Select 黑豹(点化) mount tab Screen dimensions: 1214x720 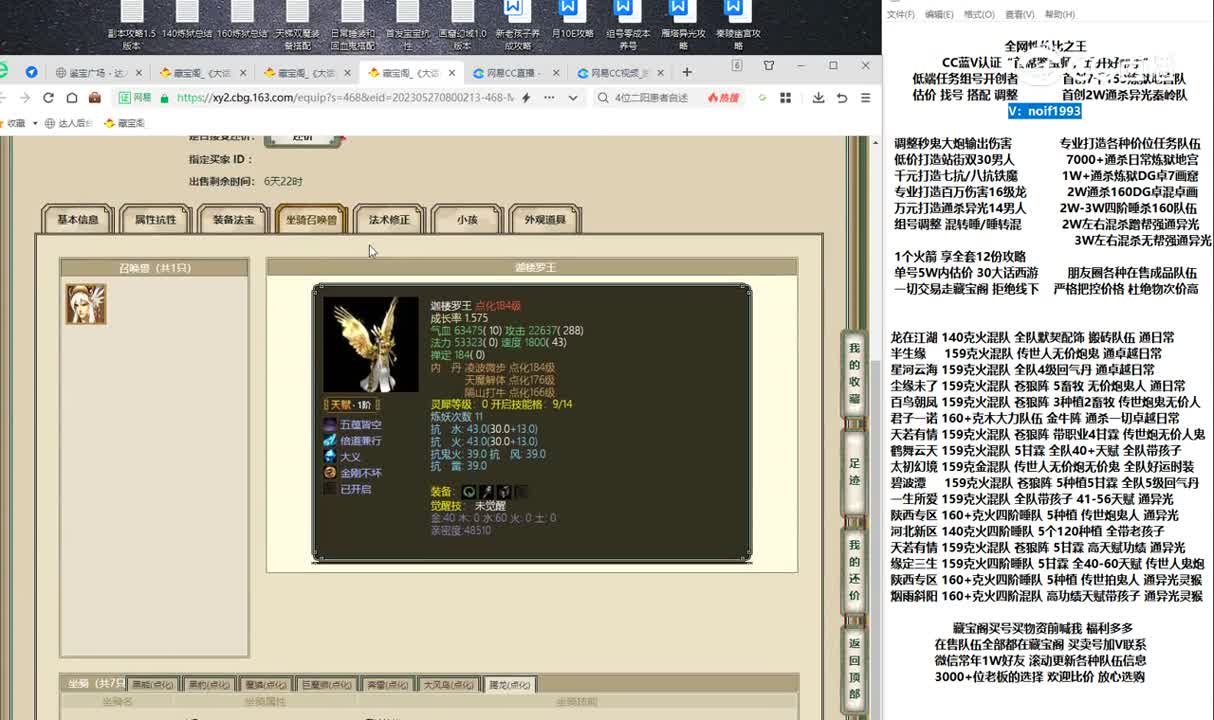point(210,685)
